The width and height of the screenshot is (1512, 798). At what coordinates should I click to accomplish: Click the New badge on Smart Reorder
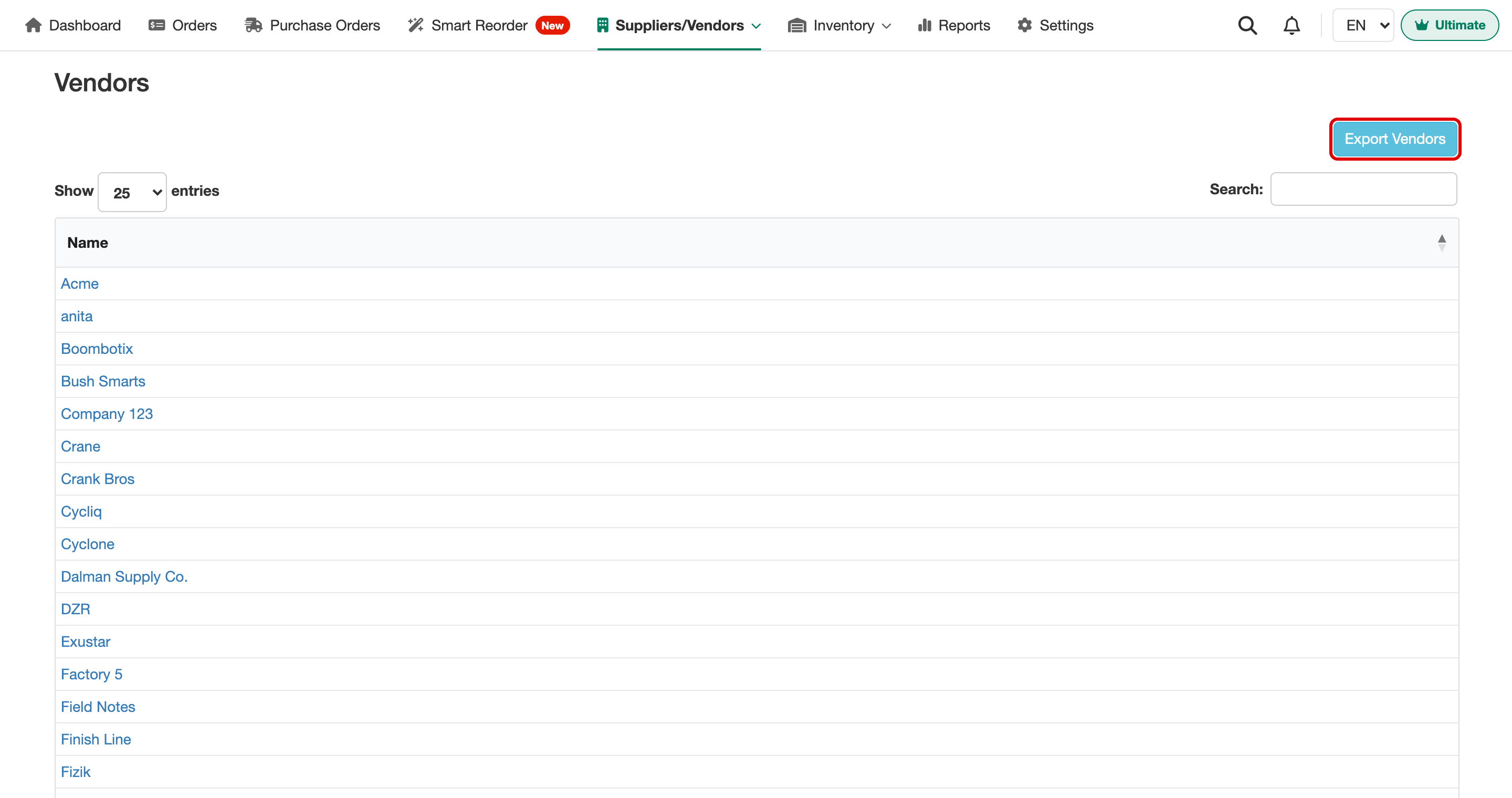(x=552, y=25)
